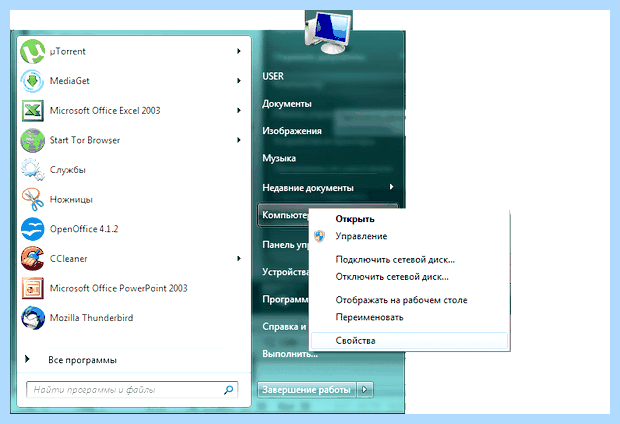Click the Mozilla Thunderbird label
The image size is (620, 424).
tap(91, 318)
